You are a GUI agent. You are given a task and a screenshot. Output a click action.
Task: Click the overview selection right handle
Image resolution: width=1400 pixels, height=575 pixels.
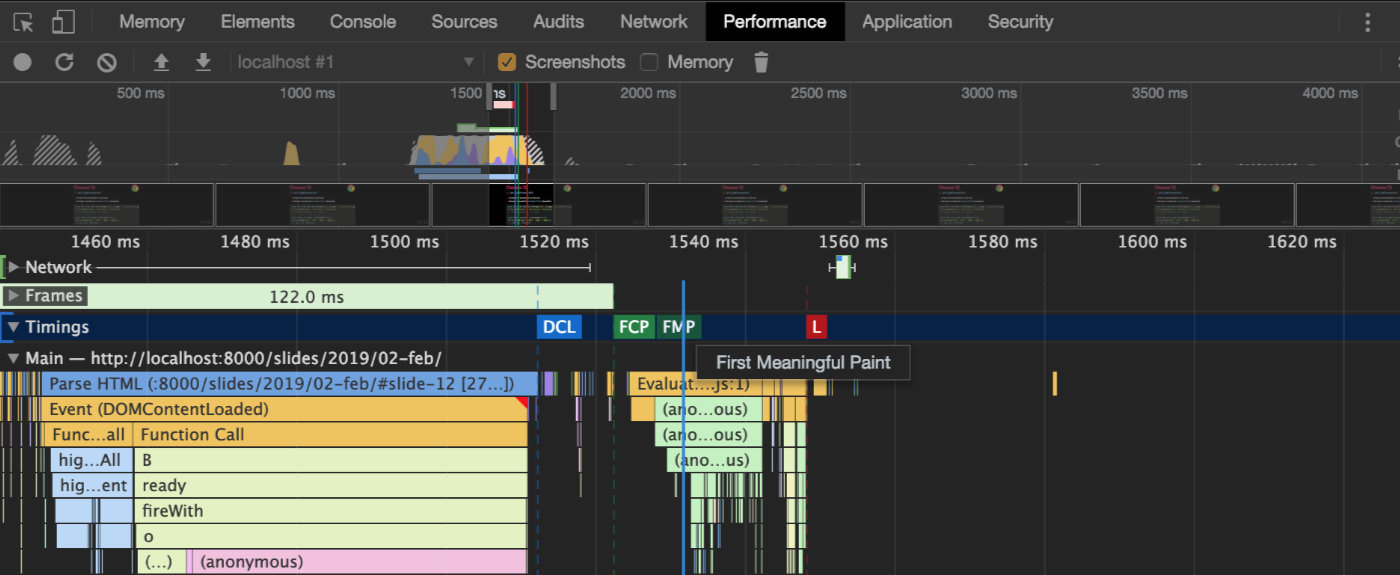click(553, 96)
